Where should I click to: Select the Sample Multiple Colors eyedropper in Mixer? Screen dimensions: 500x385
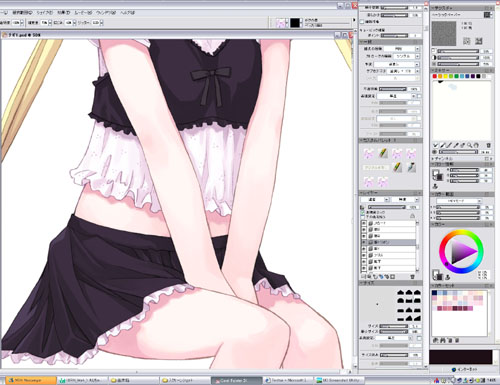463,145
